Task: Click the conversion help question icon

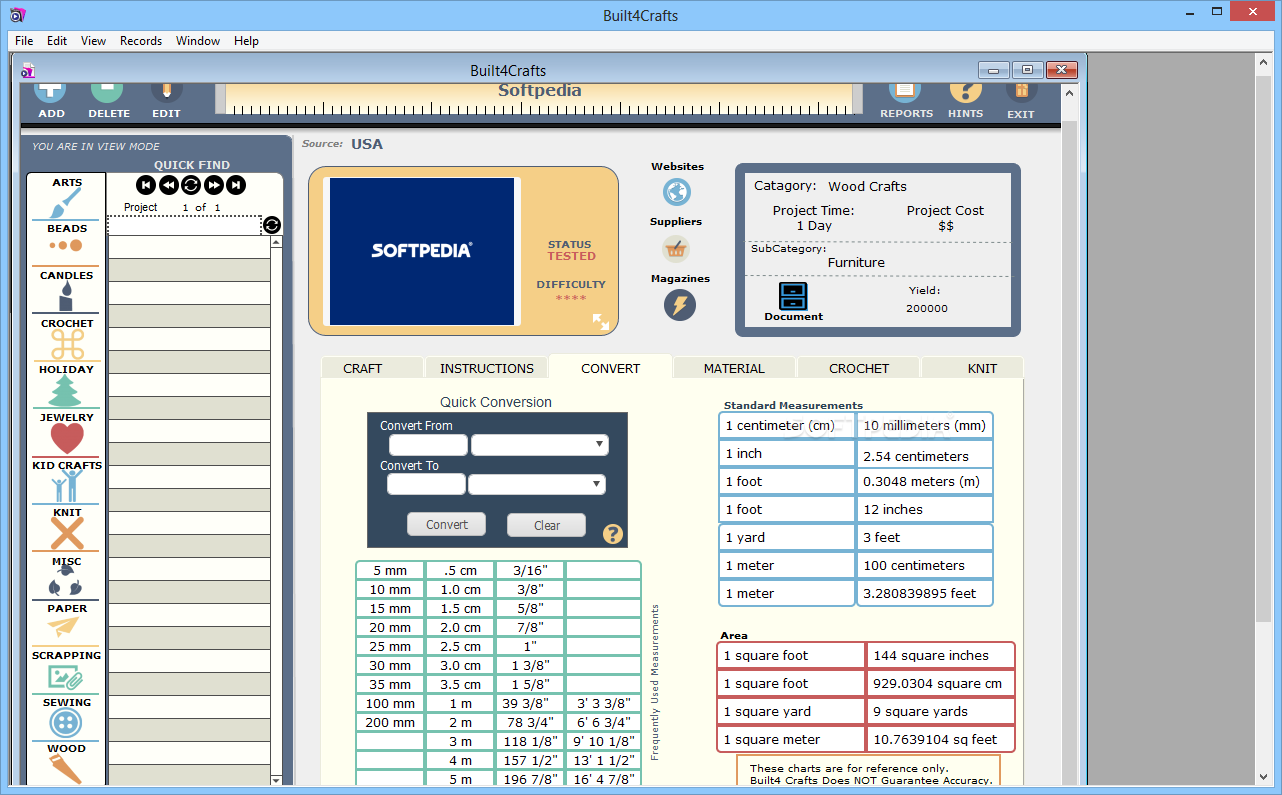Action: click(x=613, y=534)
